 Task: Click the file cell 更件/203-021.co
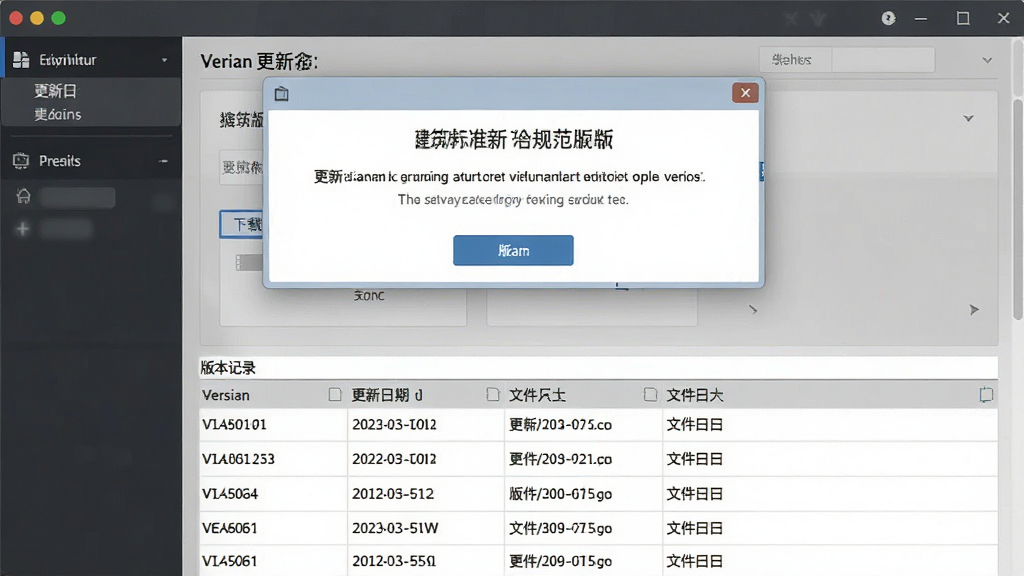(x=560, y=459)
